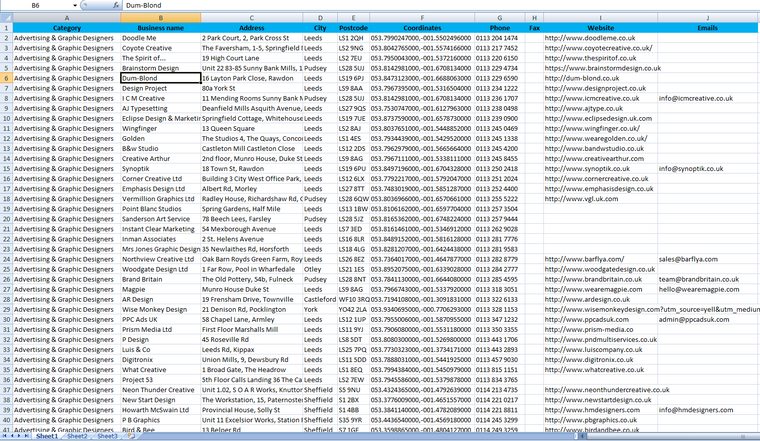Click the Fax header cell
760x441 pixels.
[x=534, y=28]
